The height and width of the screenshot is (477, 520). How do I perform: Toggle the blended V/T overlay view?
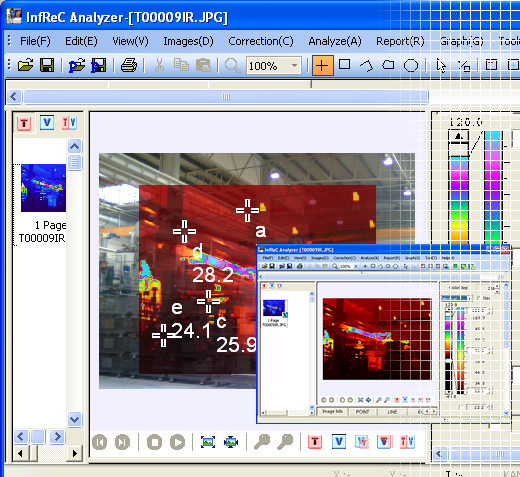(362, 442)
